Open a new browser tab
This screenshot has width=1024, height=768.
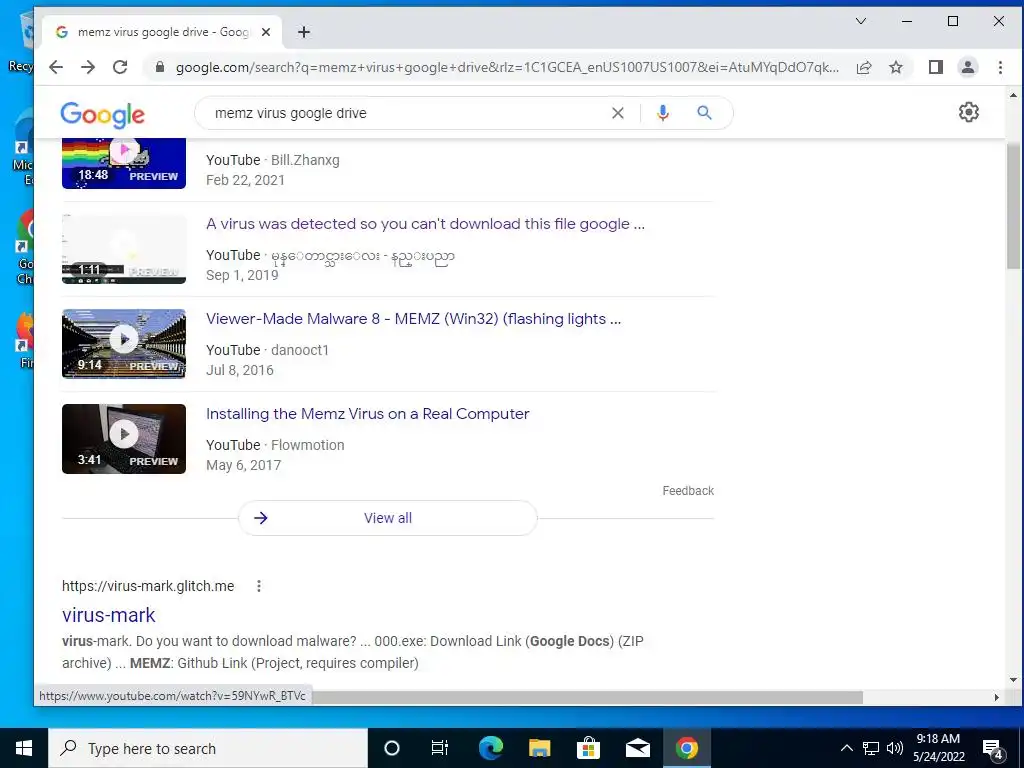[x=304, y=32]
